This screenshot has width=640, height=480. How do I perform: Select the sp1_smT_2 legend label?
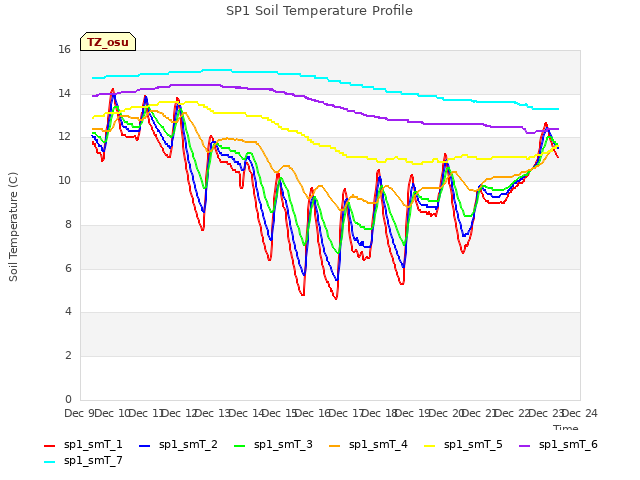(188, 444)
